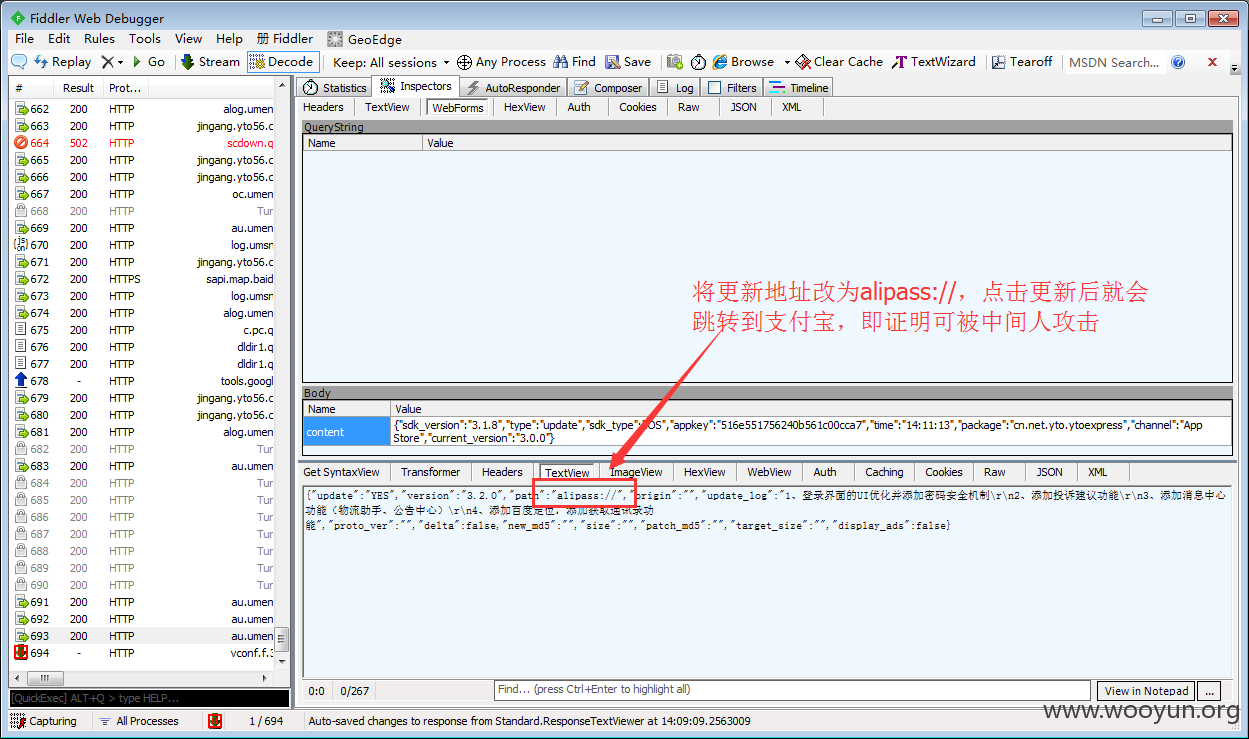Viewport: 1249px width, 739px height.
Task: Click the session list horizontal scrollbar
Action: [140, 677]
